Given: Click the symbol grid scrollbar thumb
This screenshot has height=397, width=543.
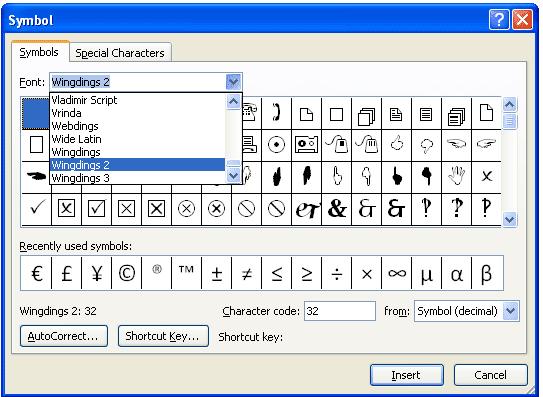Looking at the screenshot, I should click(509, 121).
